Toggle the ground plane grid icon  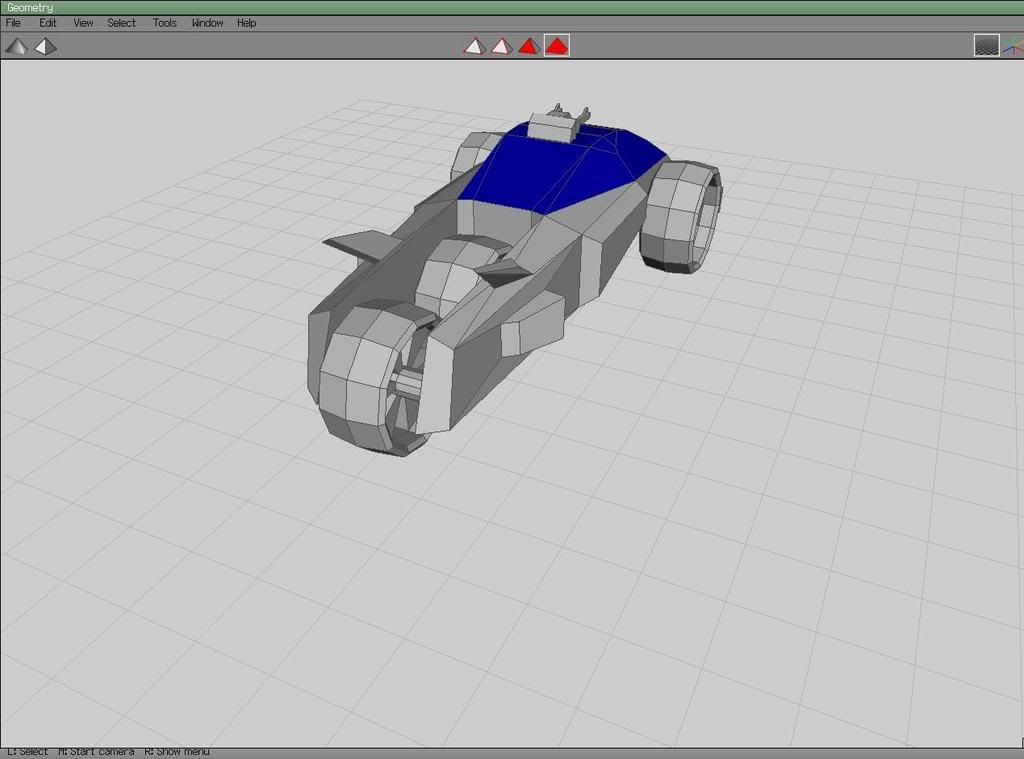[986, 45]
